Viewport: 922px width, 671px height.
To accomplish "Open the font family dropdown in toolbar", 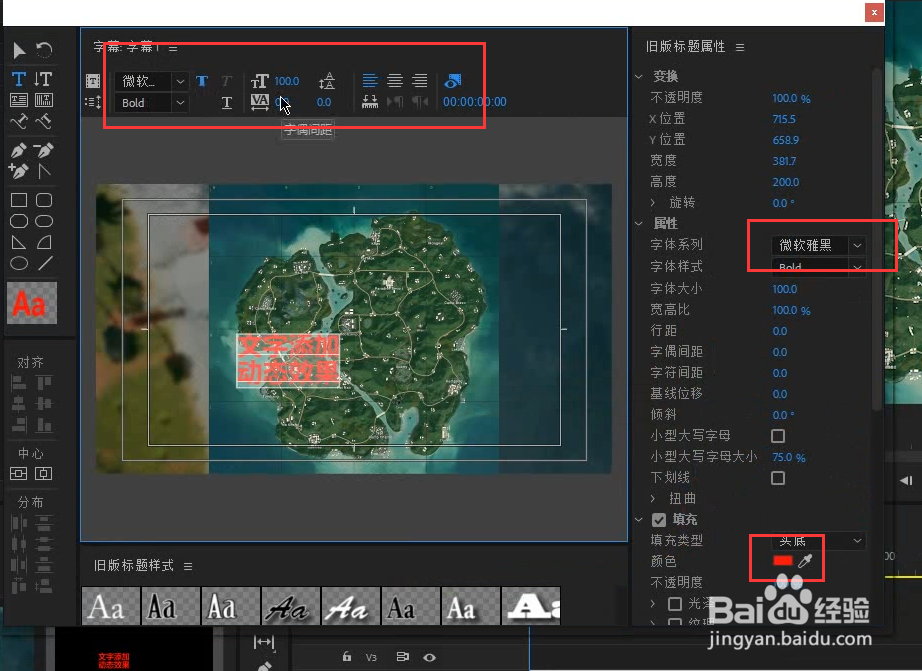I will coord(151,81).
